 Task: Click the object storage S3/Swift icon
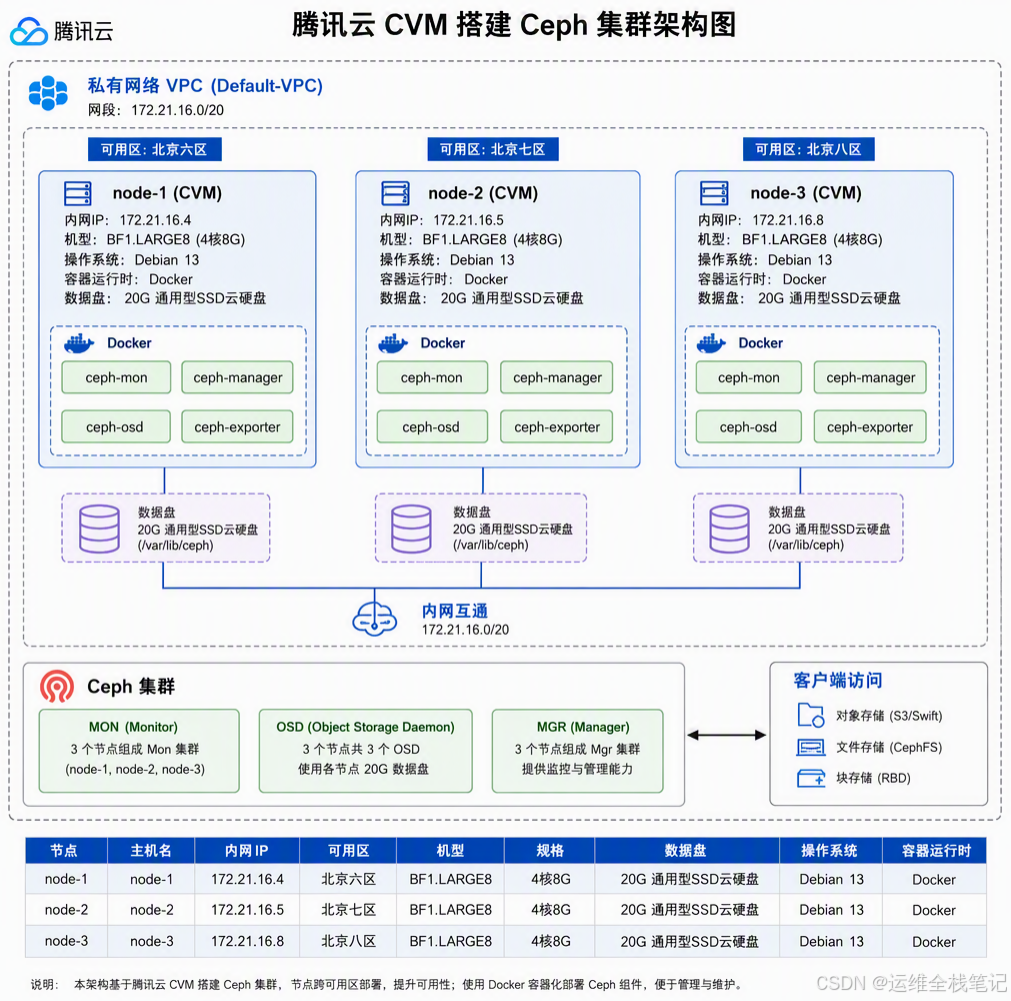point(810,715)
